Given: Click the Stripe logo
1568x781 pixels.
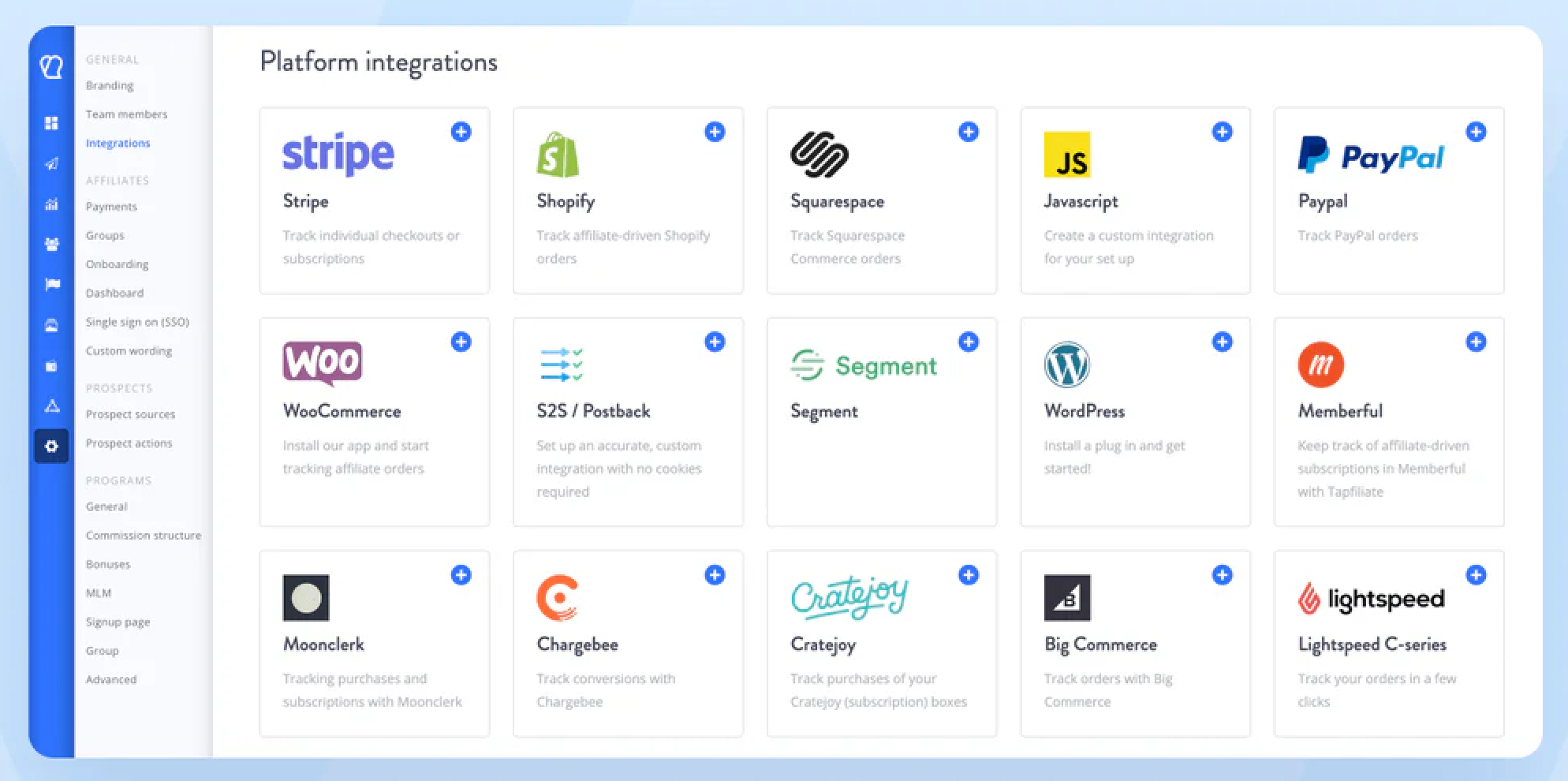Looking at the screenshot, I should tap(338, 155).
